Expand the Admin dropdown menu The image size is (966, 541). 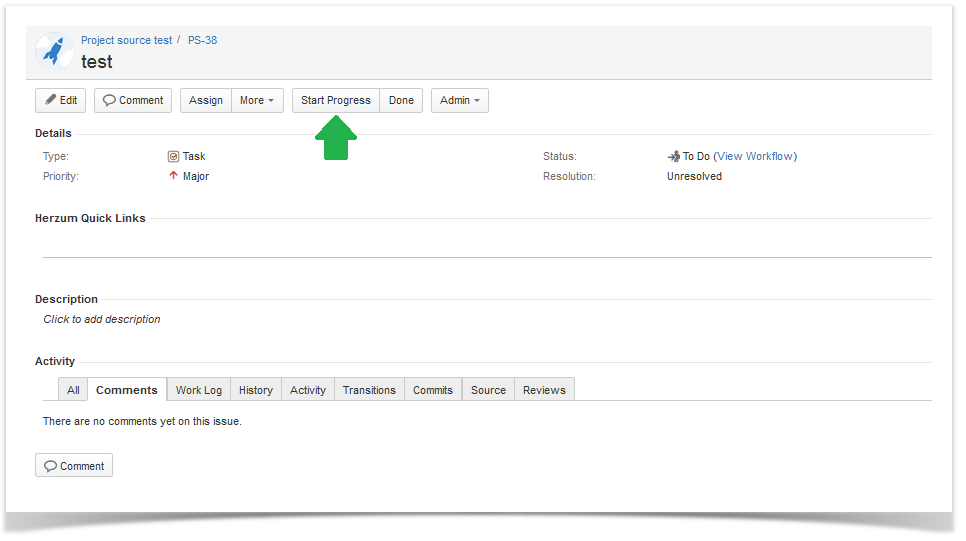459,100
